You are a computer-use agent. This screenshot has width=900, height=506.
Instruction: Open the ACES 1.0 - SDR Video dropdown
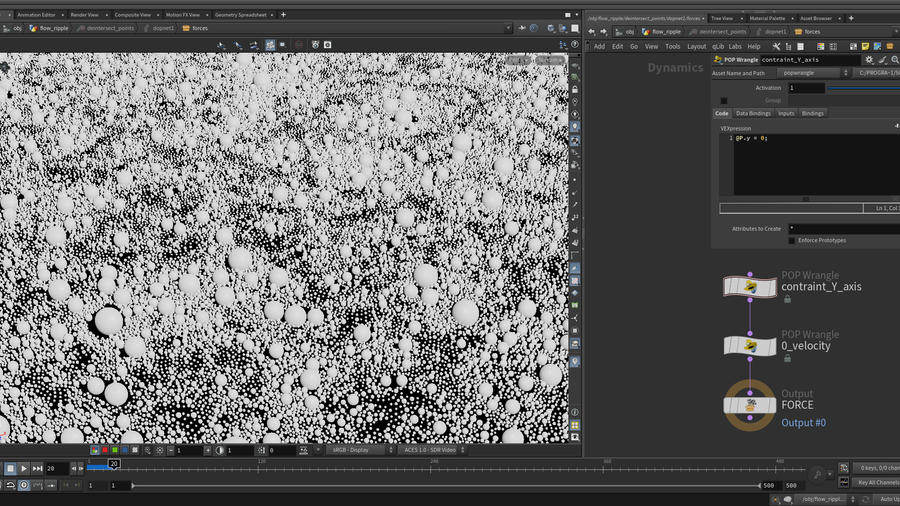(430, 450)
